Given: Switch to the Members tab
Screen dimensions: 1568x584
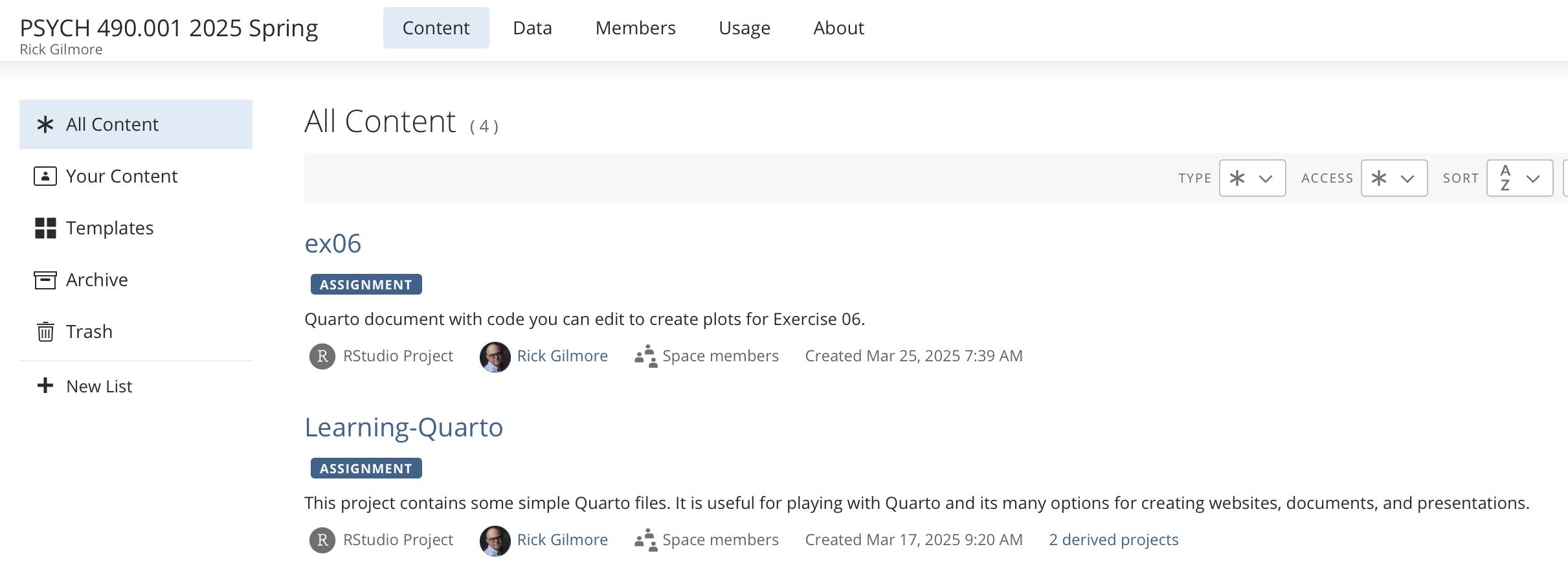Looking at the screenshot, I should pyautogui.click(x=635, y=28).
